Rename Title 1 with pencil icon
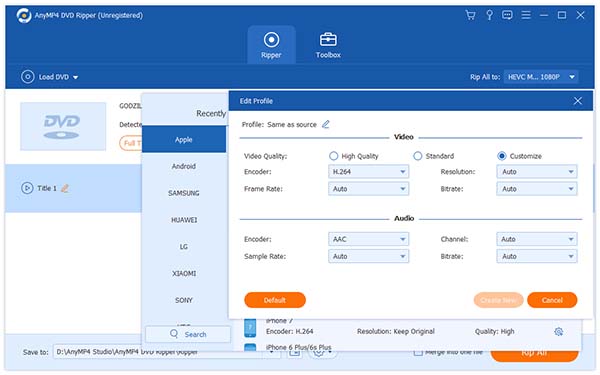The height and width of the screenshot is (375, 600). coord(65,188)
